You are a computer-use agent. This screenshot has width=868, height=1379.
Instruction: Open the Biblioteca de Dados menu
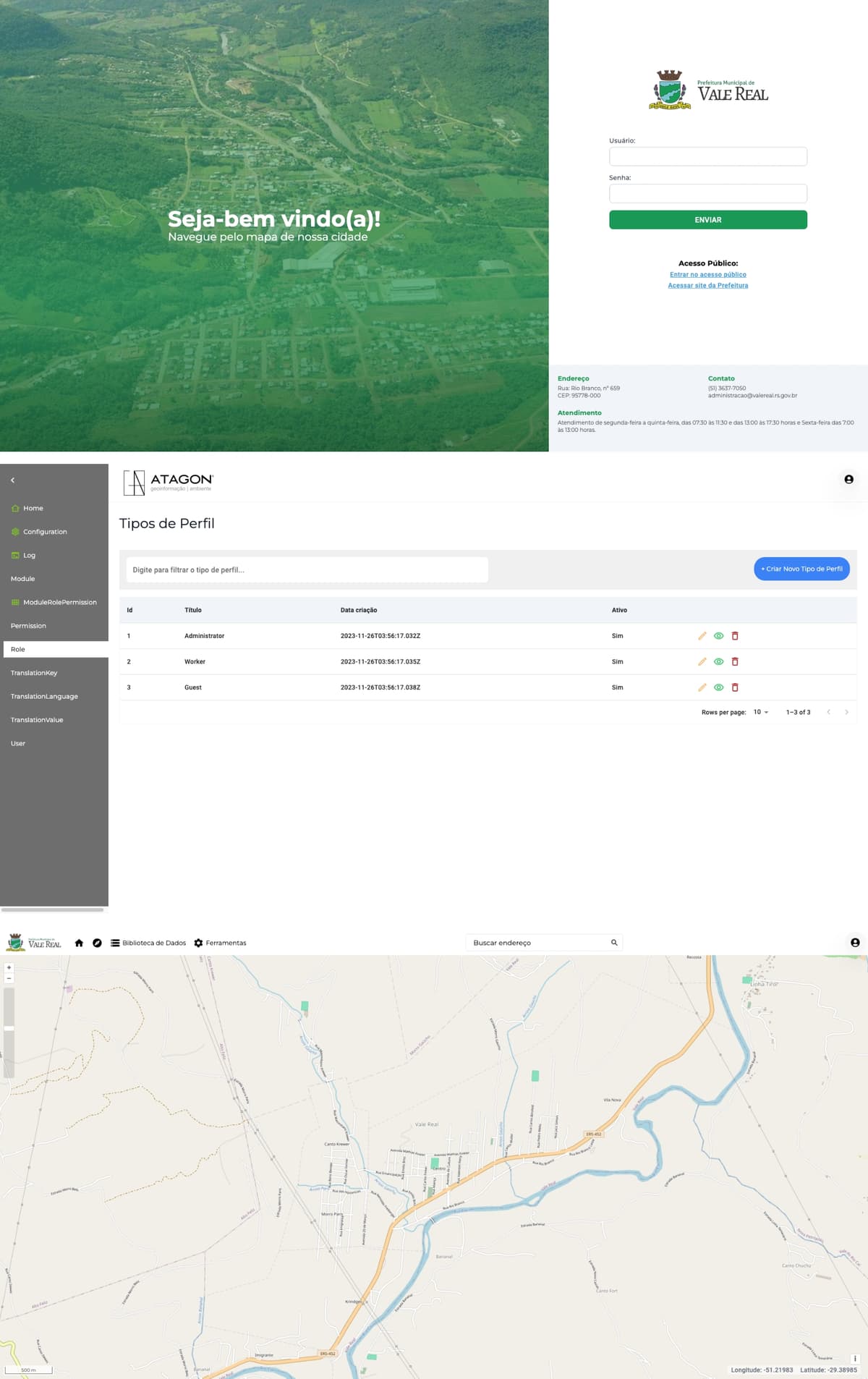coord(148,943)
